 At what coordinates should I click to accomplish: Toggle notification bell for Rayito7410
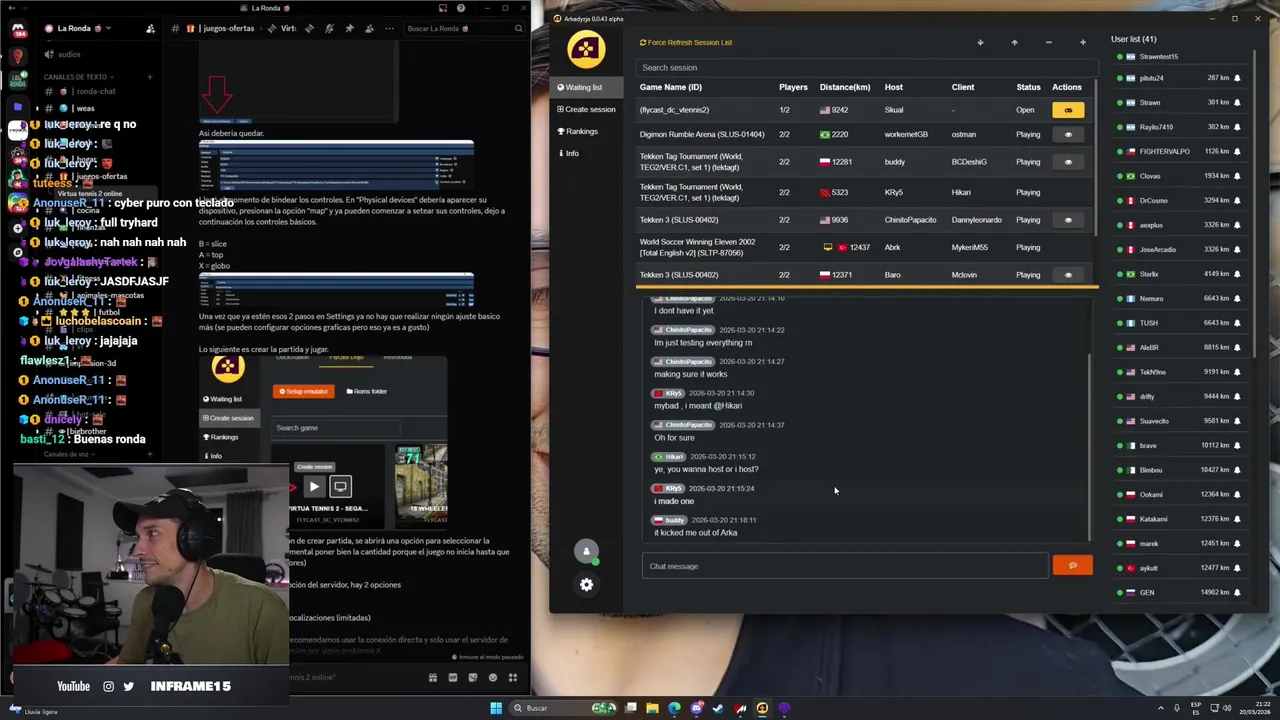1237,127
